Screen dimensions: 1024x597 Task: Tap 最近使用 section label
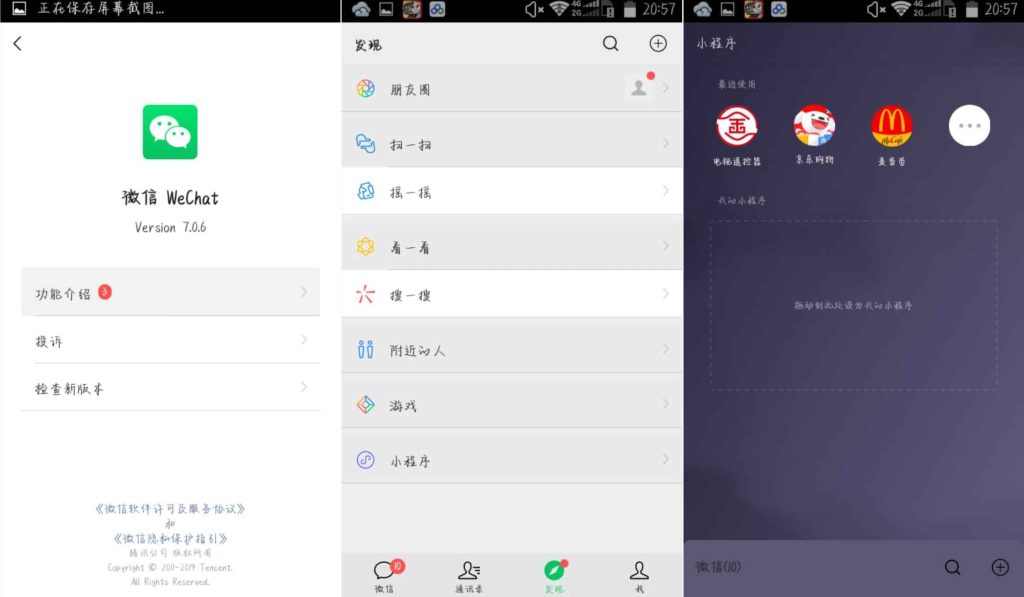pyautogui.click(x=737, y=84)
